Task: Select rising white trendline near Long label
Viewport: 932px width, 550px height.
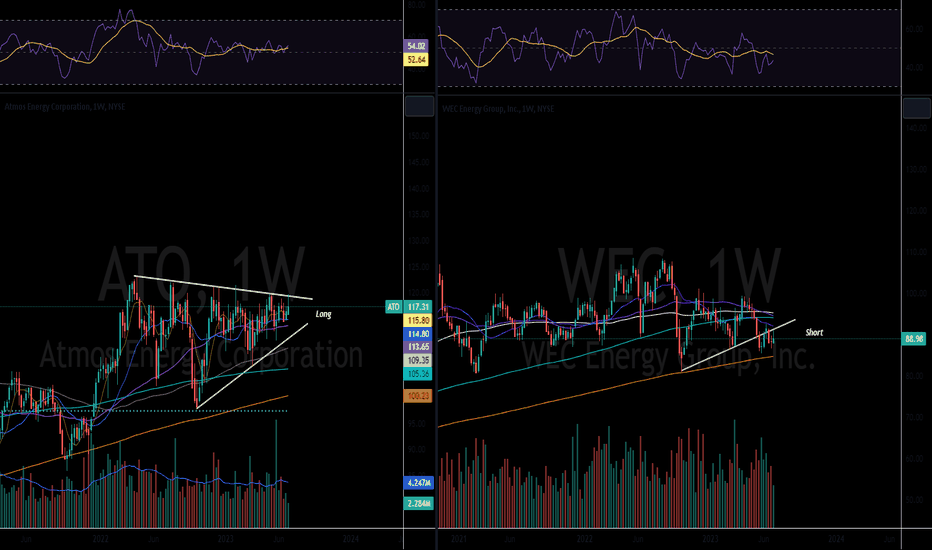Action: pyautogui.click(x=252, y=366)
